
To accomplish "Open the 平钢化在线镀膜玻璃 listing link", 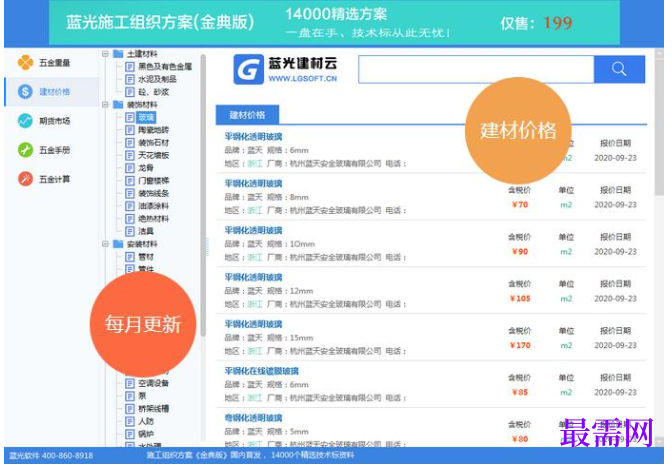I will pyautogui.click(x=261, y=371).
